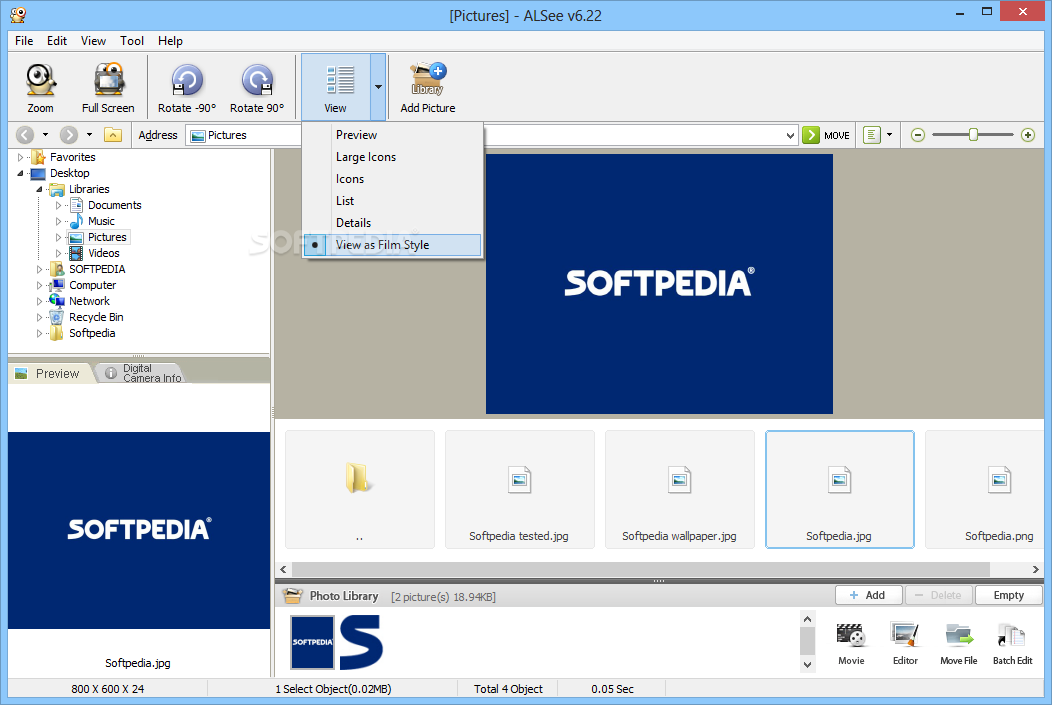Open the View menu in menu bar
This screenshot has width=1052, height=705.
point(93,41)
